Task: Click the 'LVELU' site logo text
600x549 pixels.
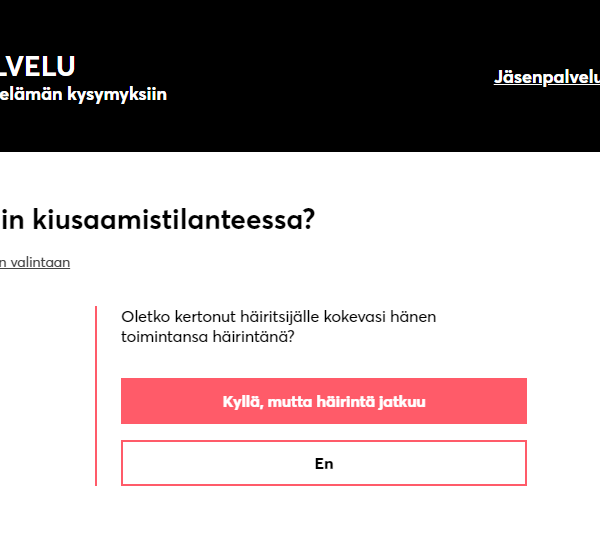Action: pos(38,66)
